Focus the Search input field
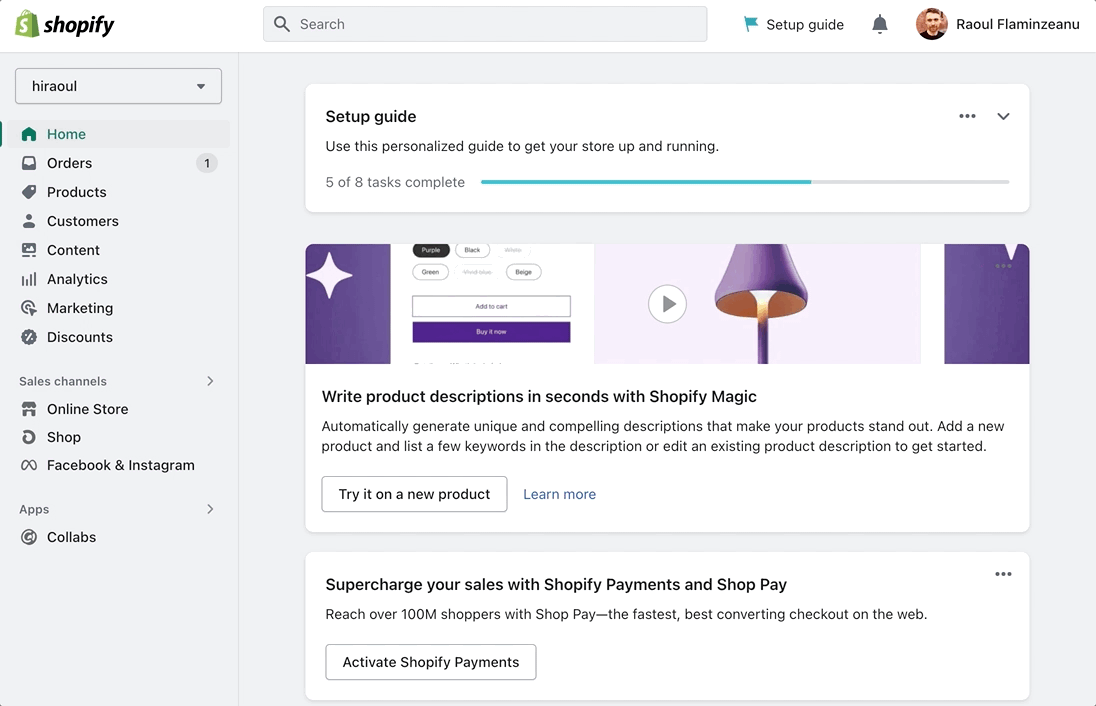Image resolution: width=1096 pixels, height=706 pixels. (x=485, y=24)
